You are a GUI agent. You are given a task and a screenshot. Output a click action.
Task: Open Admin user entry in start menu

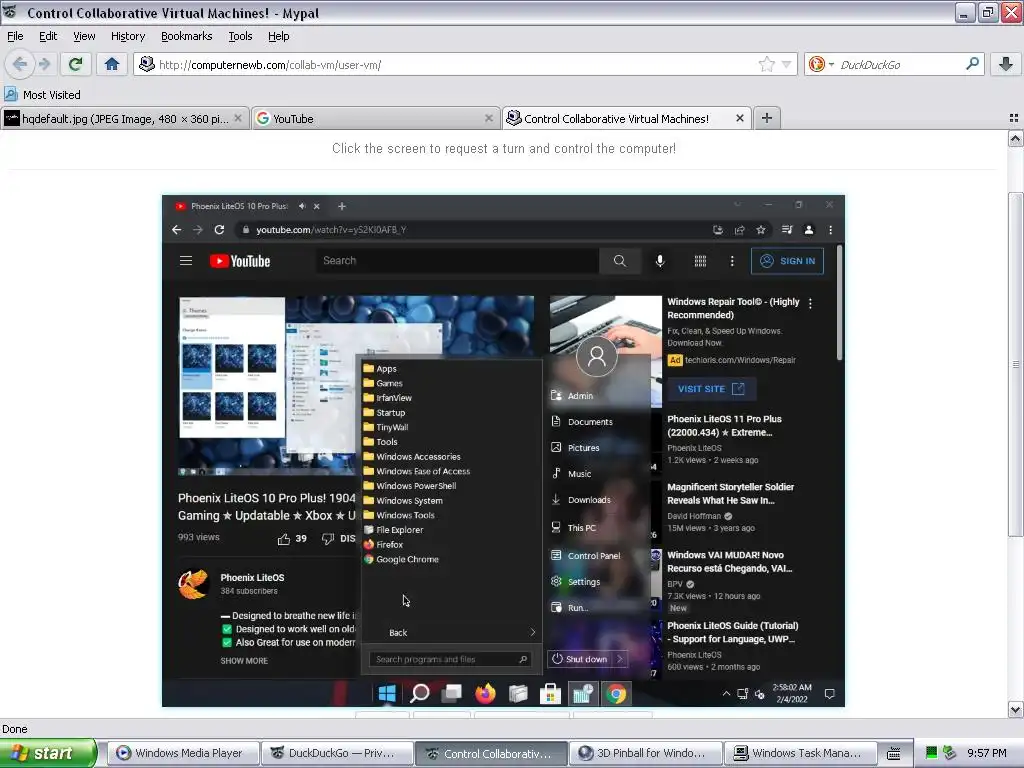(x=573, y=396)
